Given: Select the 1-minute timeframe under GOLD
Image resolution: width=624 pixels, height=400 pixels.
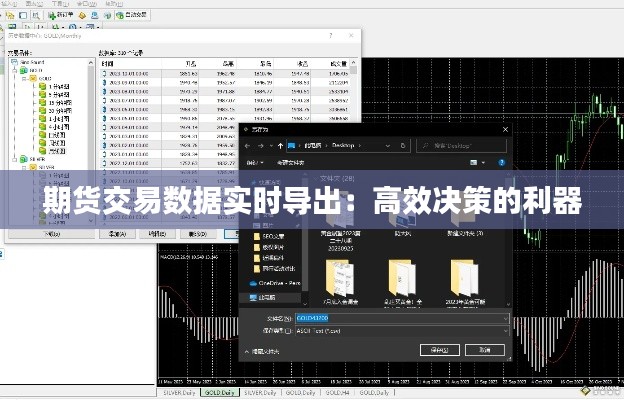Looking at the screenshot, I should click(x=55, y=86).
